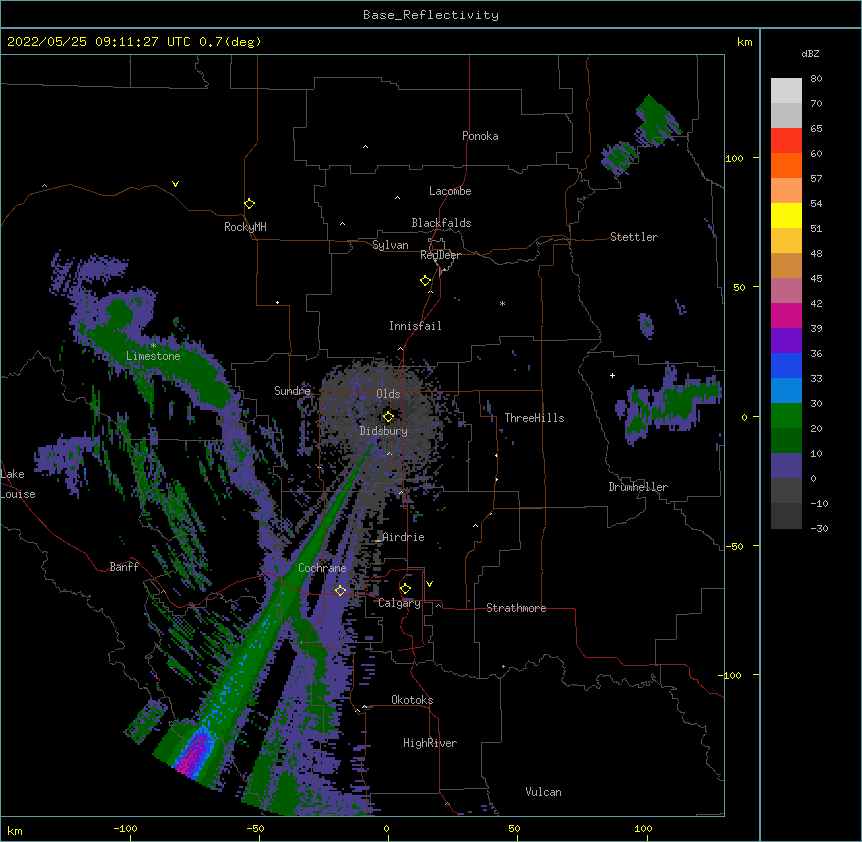Click the Sylvan label
The image size is (862, 842).
[x=390, y=245]
